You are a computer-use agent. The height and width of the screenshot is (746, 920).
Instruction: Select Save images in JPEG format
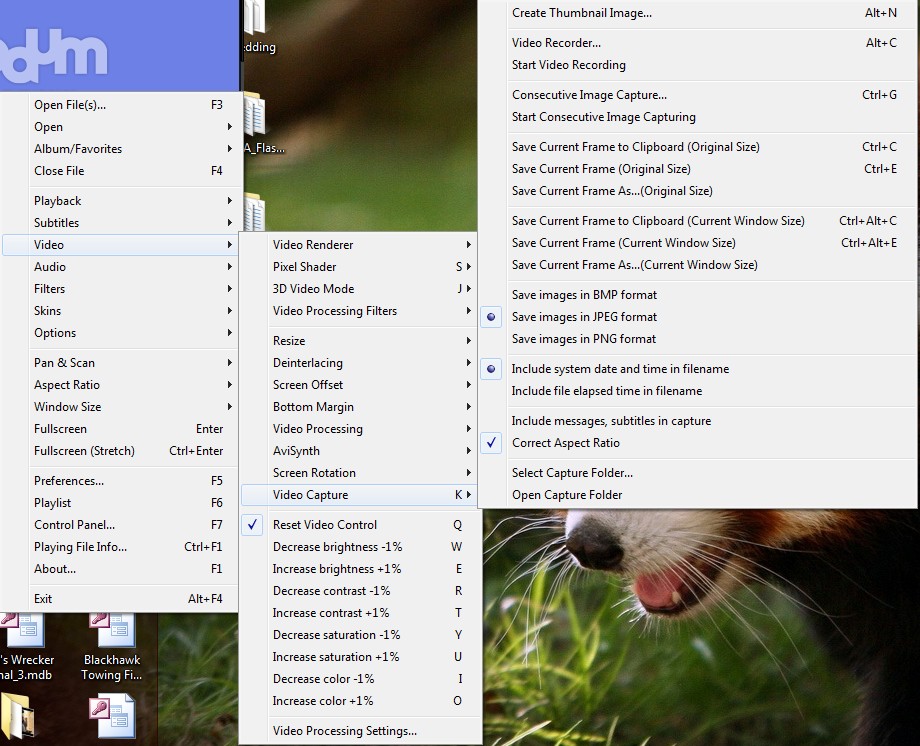click(x=698, y=317)
